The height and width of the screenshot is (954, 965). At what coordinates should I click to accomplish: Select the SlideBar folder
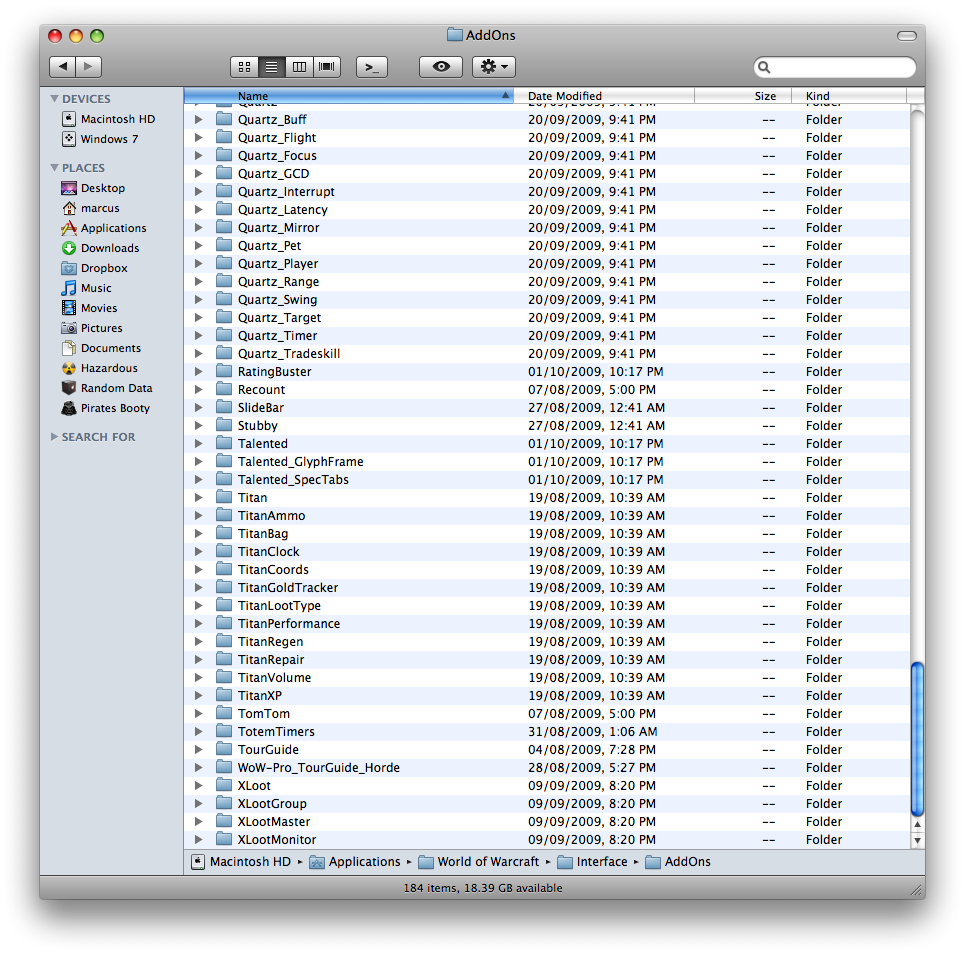point(547,407)
